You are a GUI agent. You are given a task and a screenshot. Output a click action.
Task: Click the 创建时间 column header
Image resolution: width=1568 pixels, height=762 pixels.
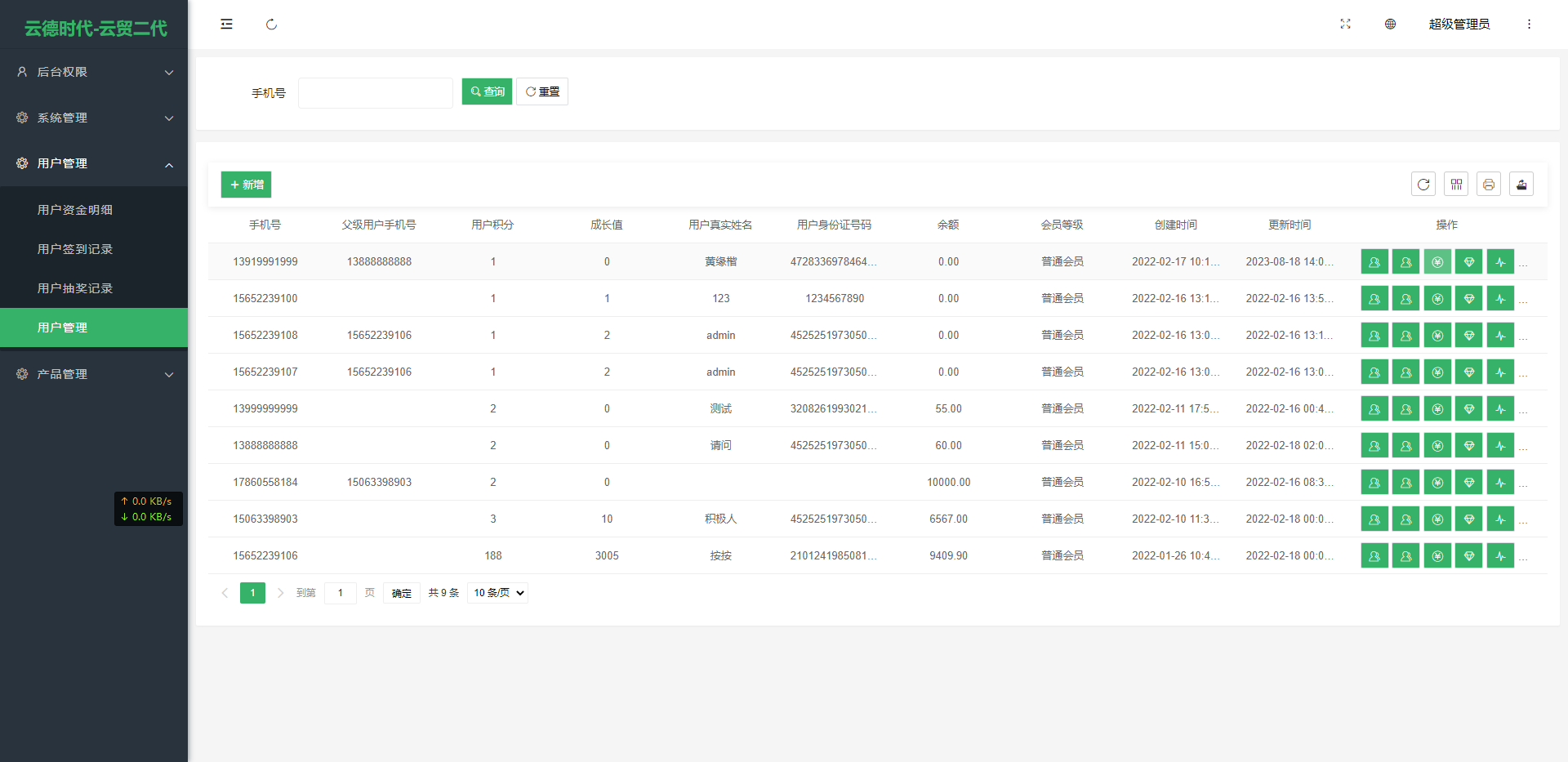pyautogui.click(x=1176, y=225)
